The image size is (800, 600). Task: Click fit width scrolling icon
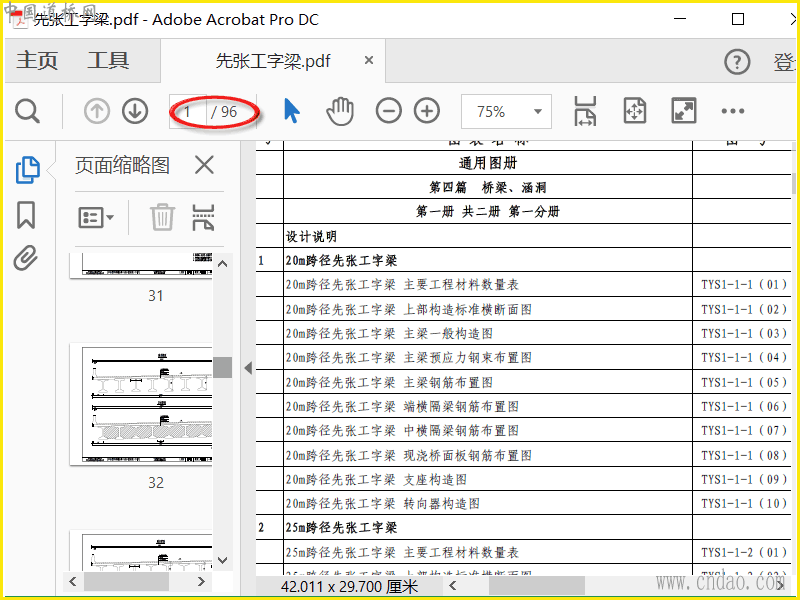coord(585,111)
